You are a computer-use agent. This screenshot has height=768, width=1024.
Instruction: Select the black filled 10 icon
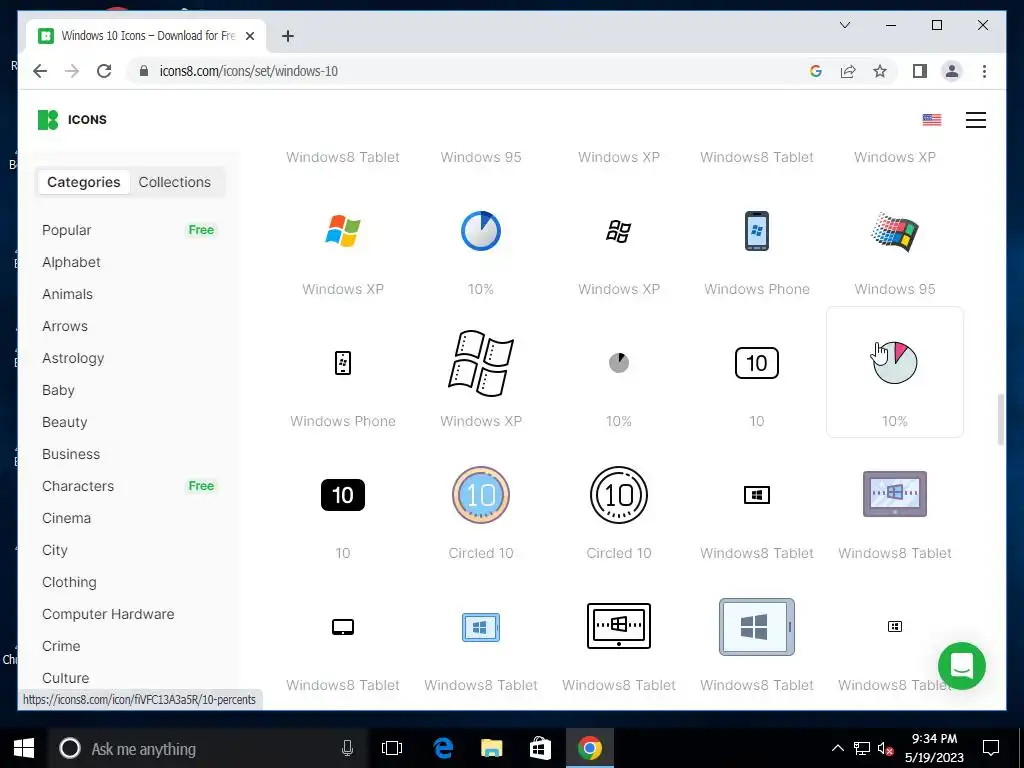point(343,495)
